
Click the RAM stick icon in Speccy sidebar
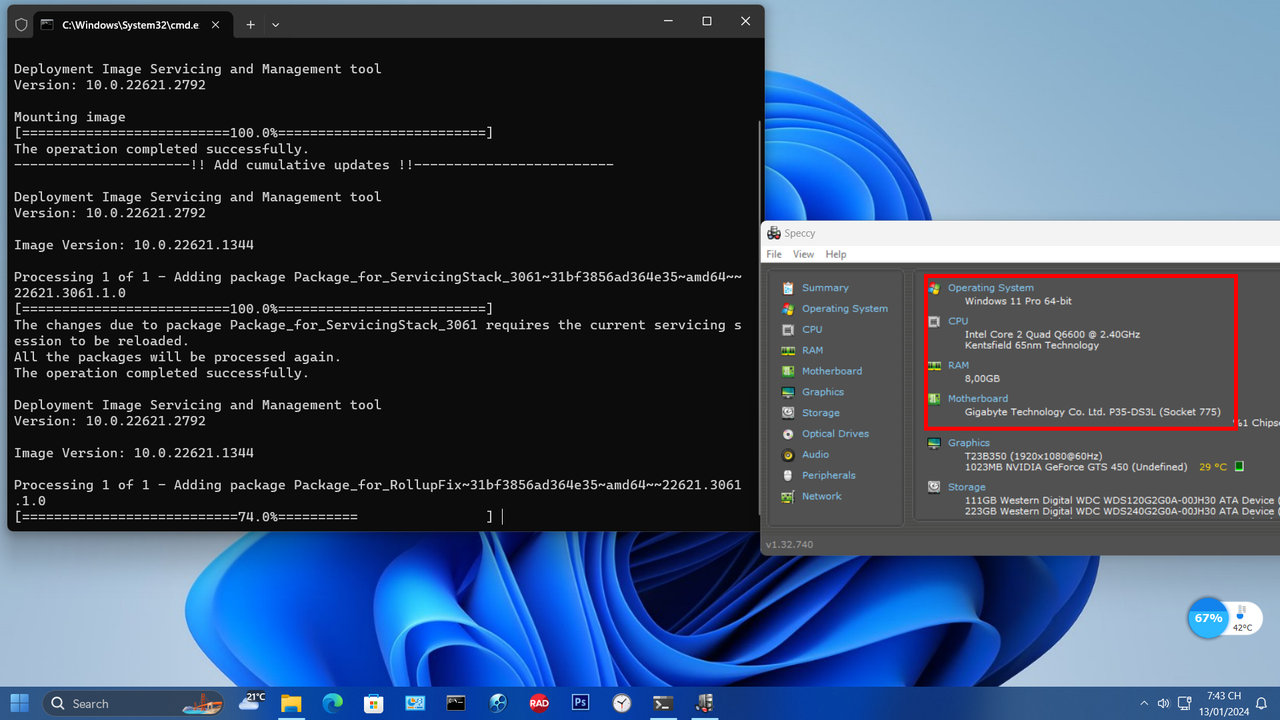pos(788,350)
